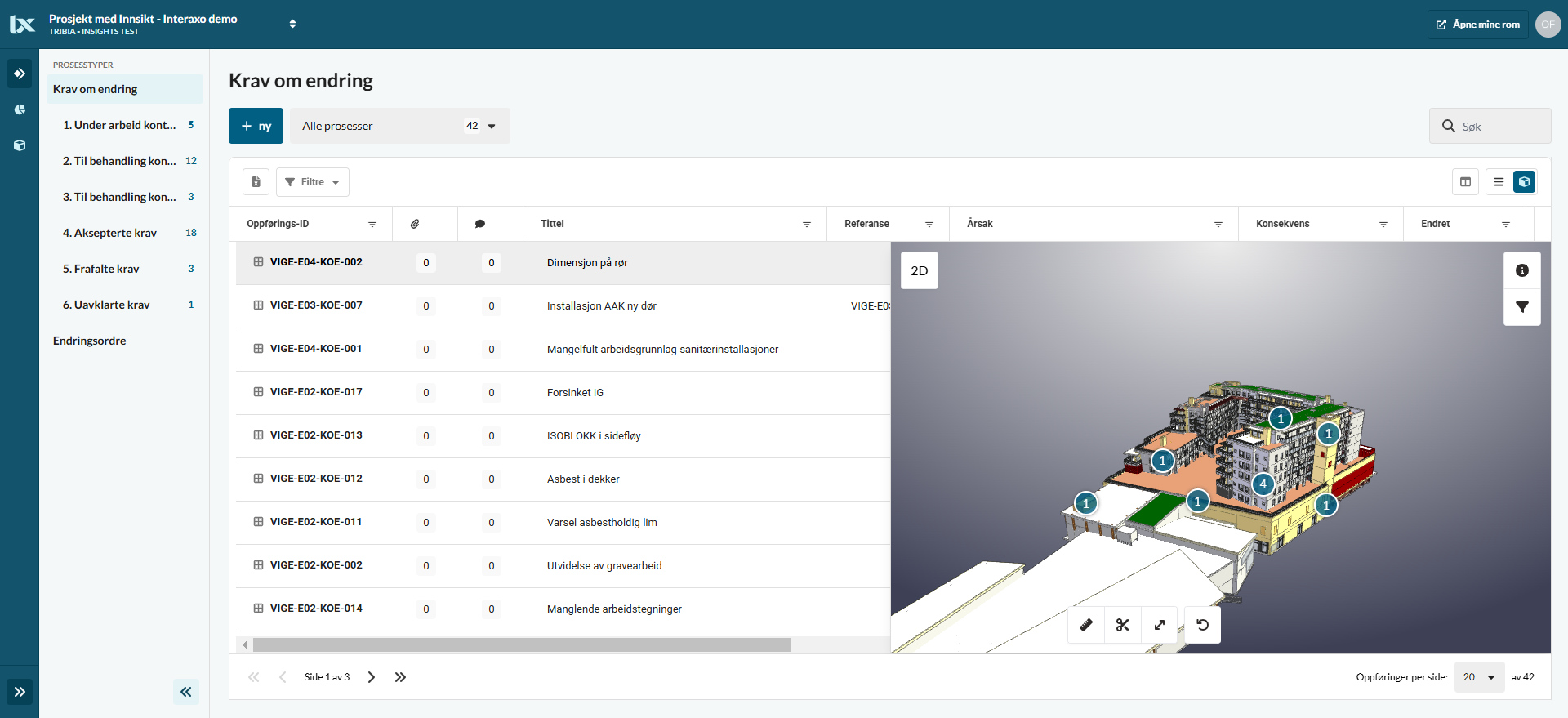Expand the 3D viewer to fullscreen

click(1160, 625)
